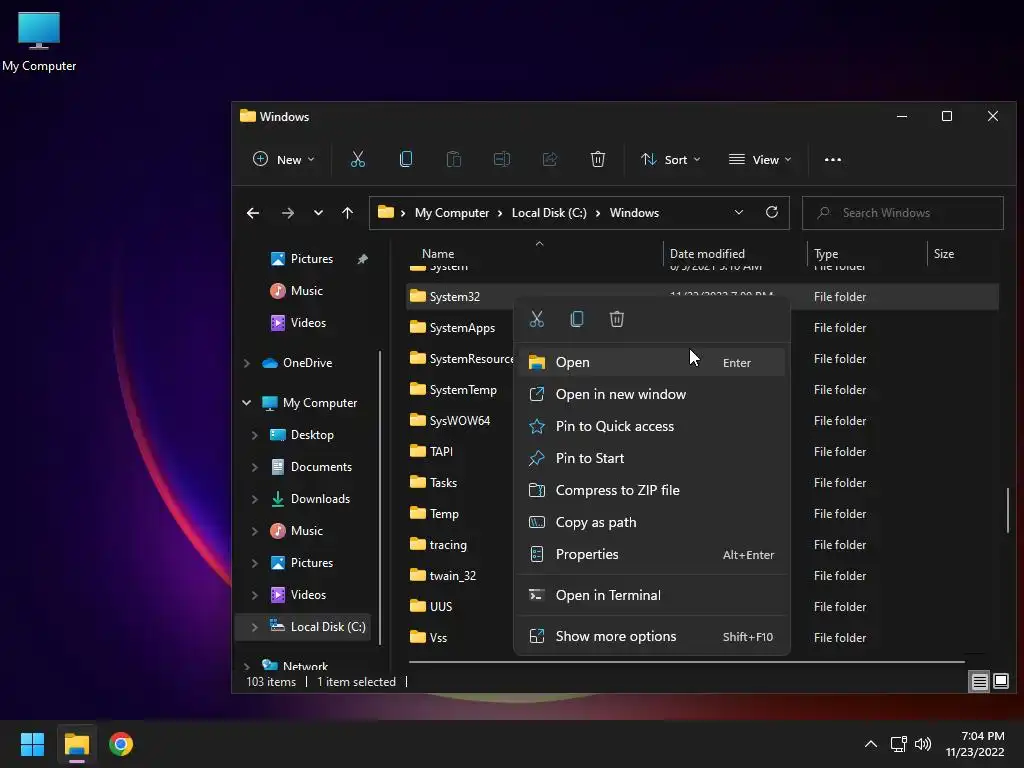Select Copy as path
The width and height of the screenshot is (1024, 768).
pyautogui.click(x=652, y=522)
